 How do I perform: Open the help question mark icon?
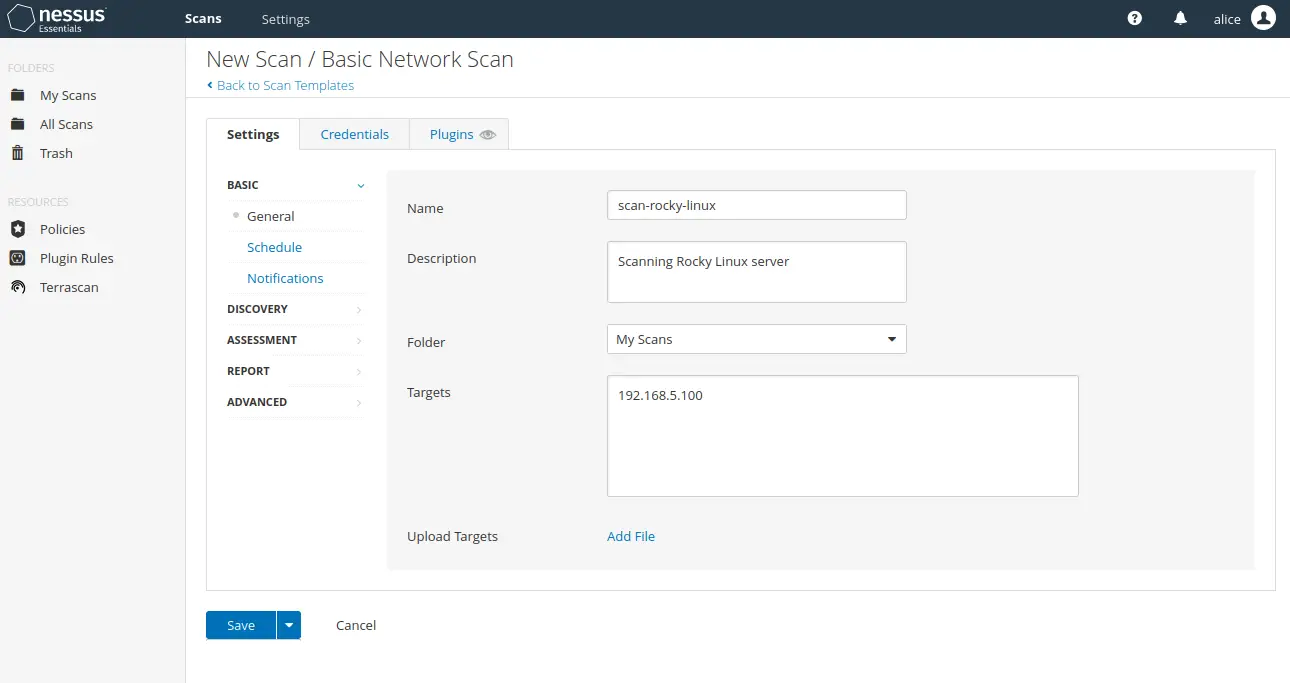(1134, 19)
